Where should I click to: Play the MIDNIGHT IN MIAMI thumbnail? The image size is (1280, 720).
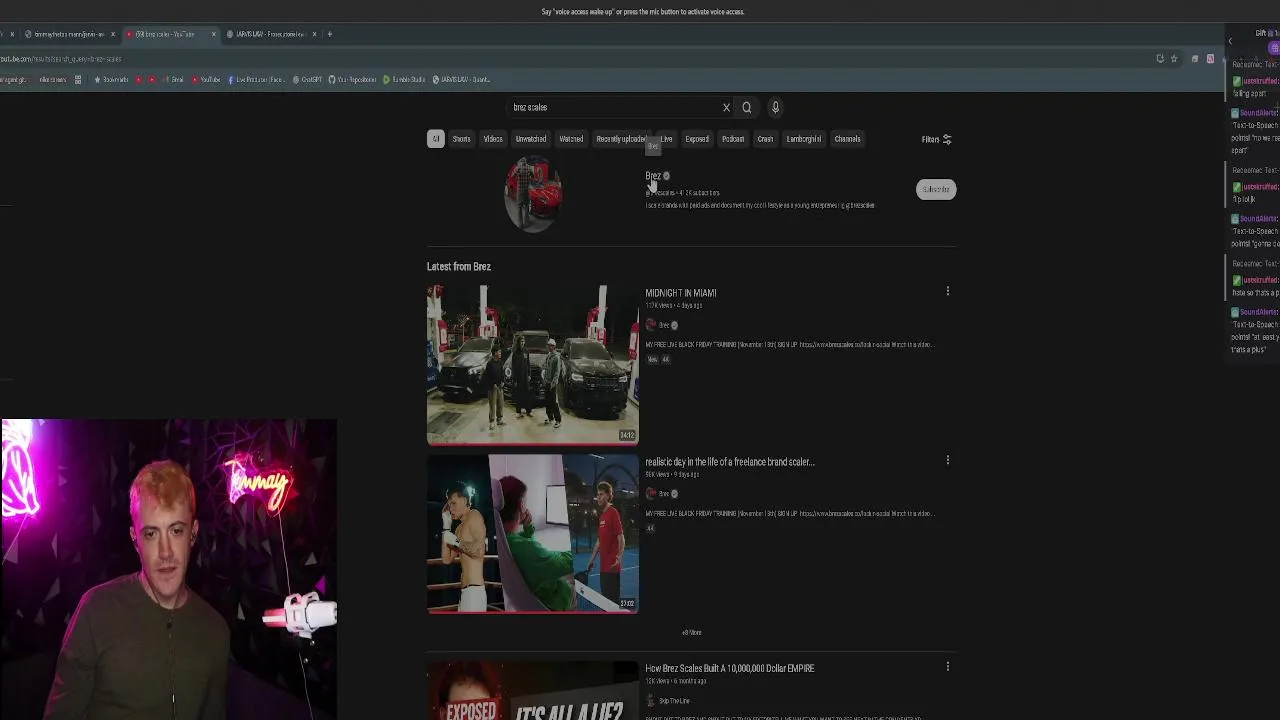pos(533,364)
